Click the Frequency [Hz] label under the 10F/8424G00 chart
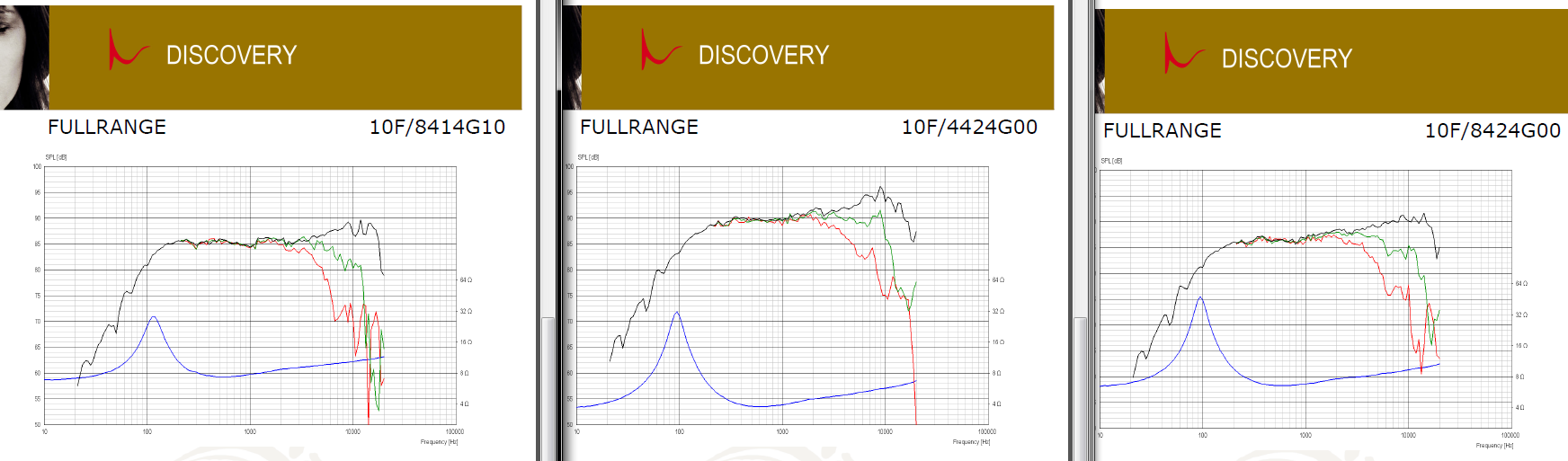1568x461 pixels. click(1494, 446)
